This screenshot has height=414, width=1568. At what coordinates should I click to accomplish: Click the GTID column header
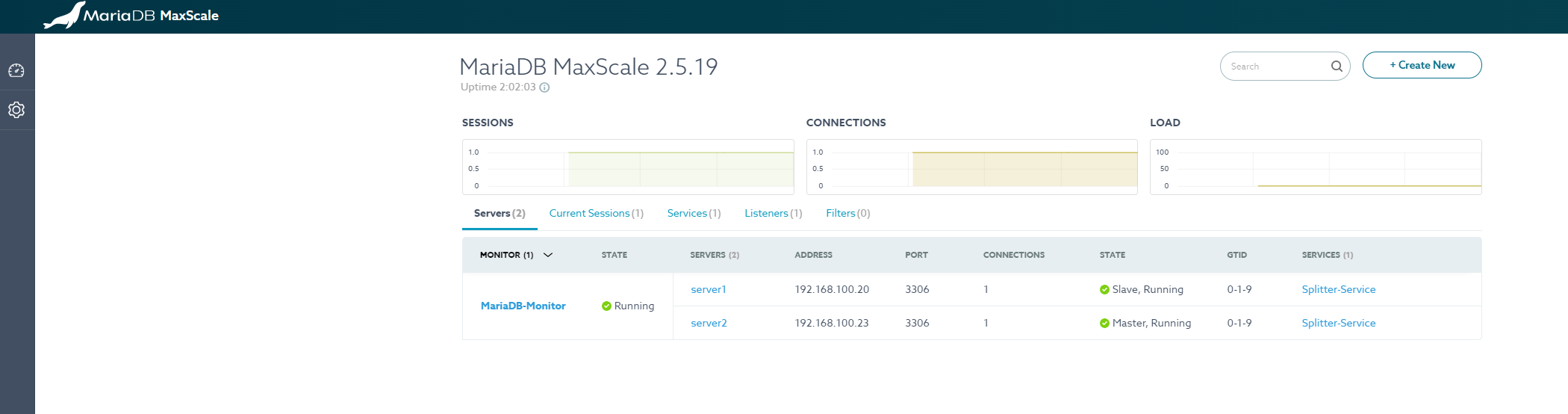coord(1236,255)
